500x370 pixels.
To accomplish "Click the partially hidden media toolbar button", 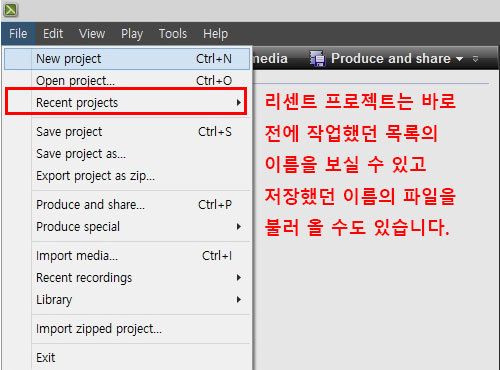I will (x=270, y=59).
